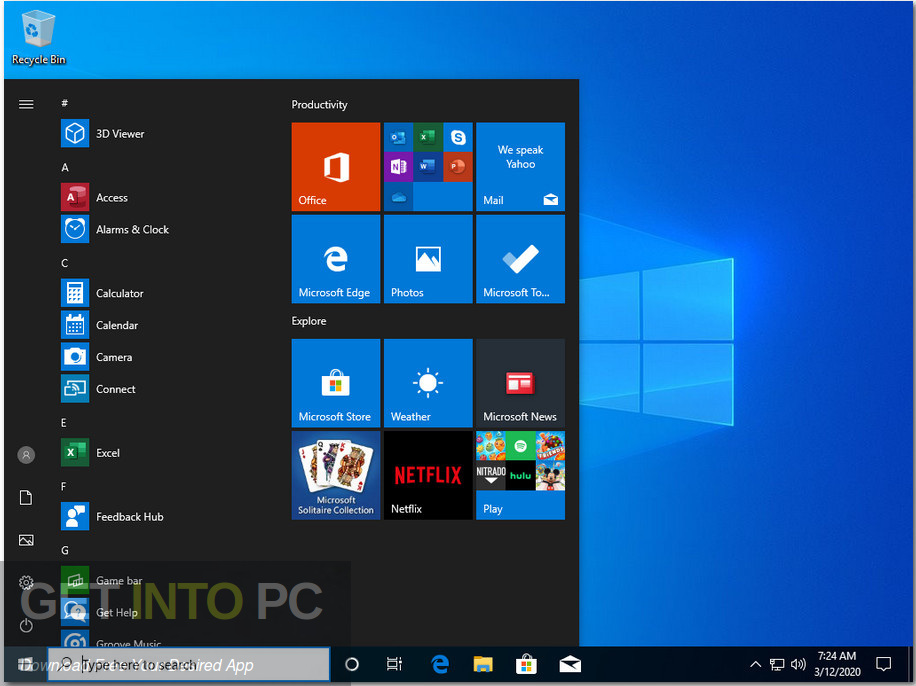
Task: Launch Microsoft Edge from the taskbar
Action: point(440,664)
